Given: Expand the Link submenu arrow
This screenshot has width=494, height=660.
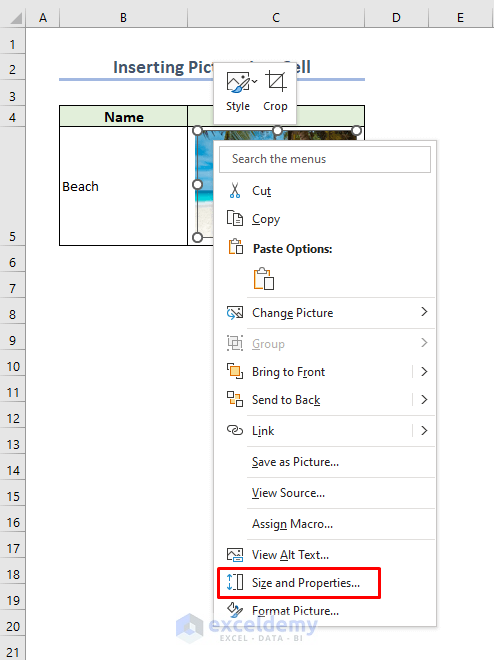Looking at the screenshot, I should tap(424, 431).
